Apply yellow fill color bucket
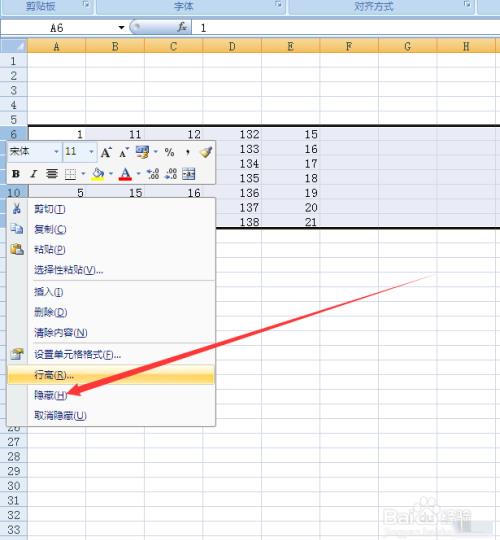The height and width of the screenshot is (540, 500). click(x=98, y=174)
